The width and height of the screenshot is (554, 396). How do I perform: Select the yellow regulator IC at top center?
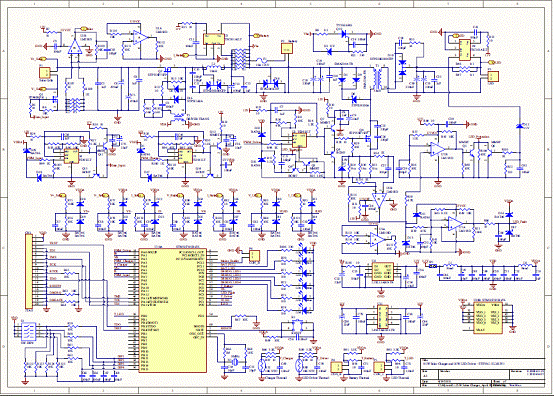click(x=213, y=39)
